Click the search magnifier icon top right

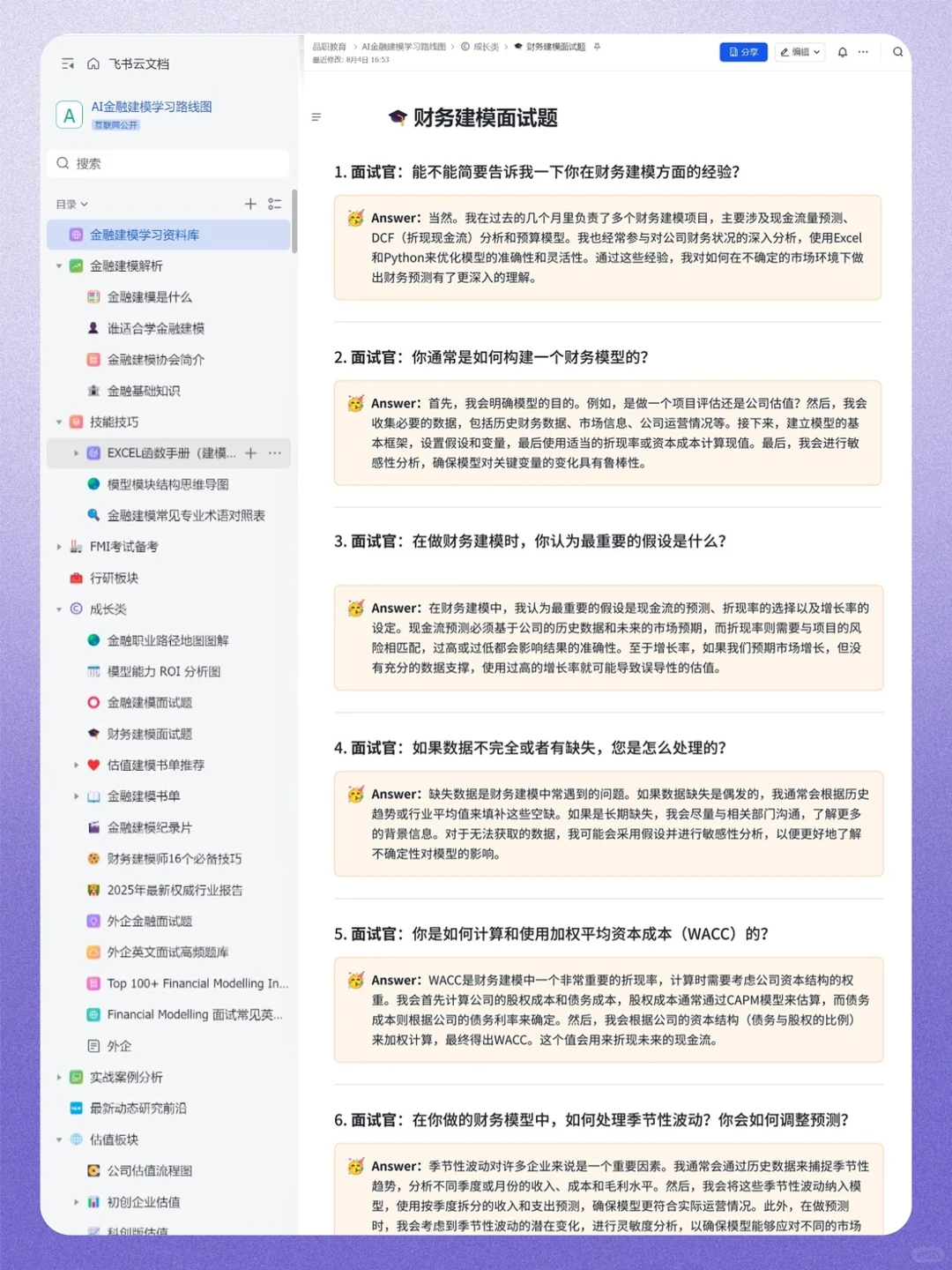pyautogui.click(x=897, y=52)
